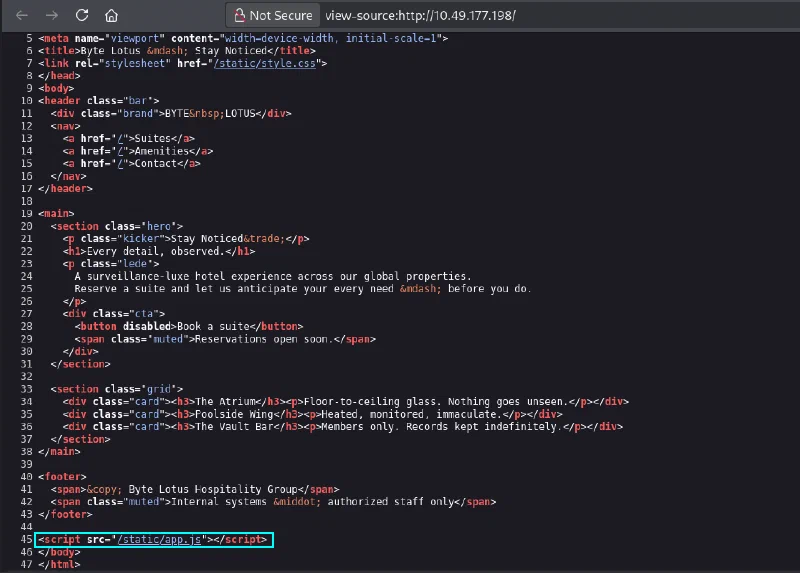
Task: Click the section class='hero' tag
Action: 116,226
